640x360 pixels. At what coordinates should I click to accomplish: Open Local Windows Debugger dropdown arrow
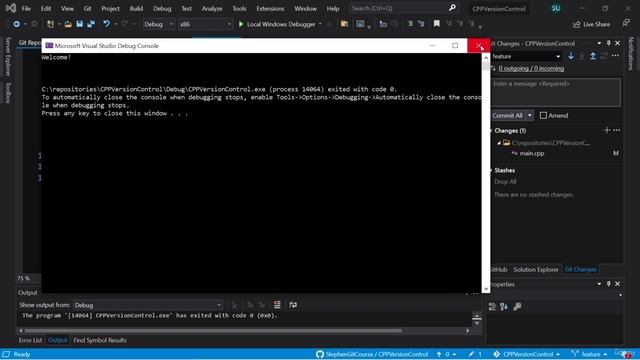coord(320,24)
